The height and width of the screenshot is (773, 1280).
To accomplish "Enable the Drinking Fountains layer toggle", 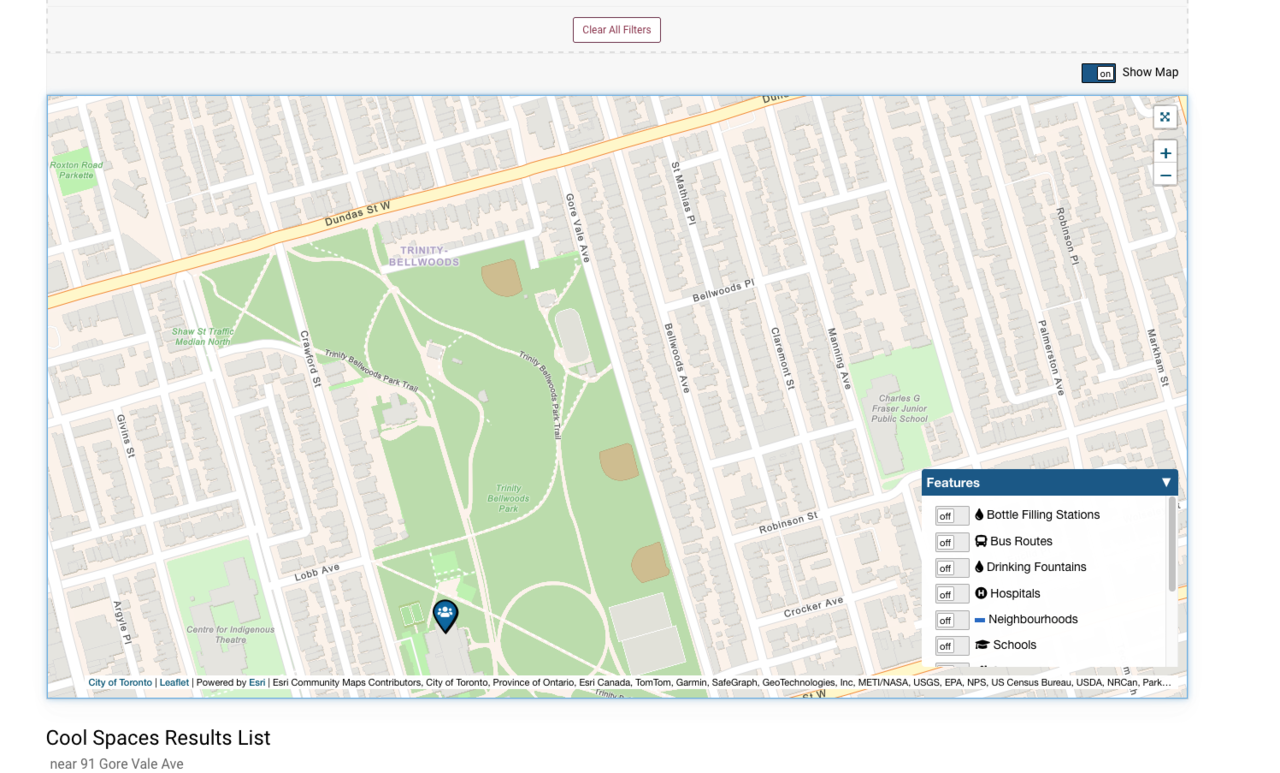I will pos(951,568).
